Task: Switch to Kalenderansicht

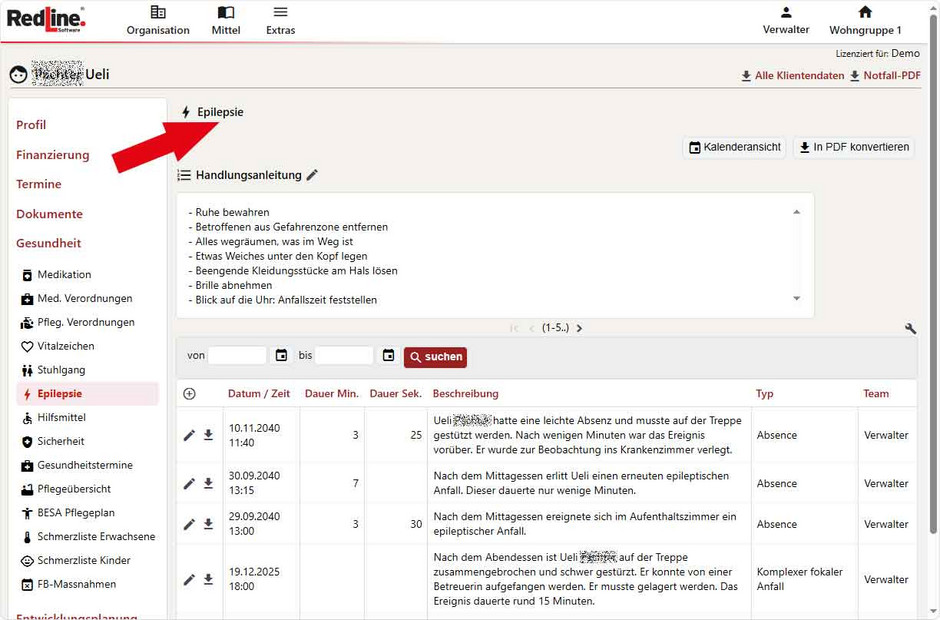Action: click(734, 147)
